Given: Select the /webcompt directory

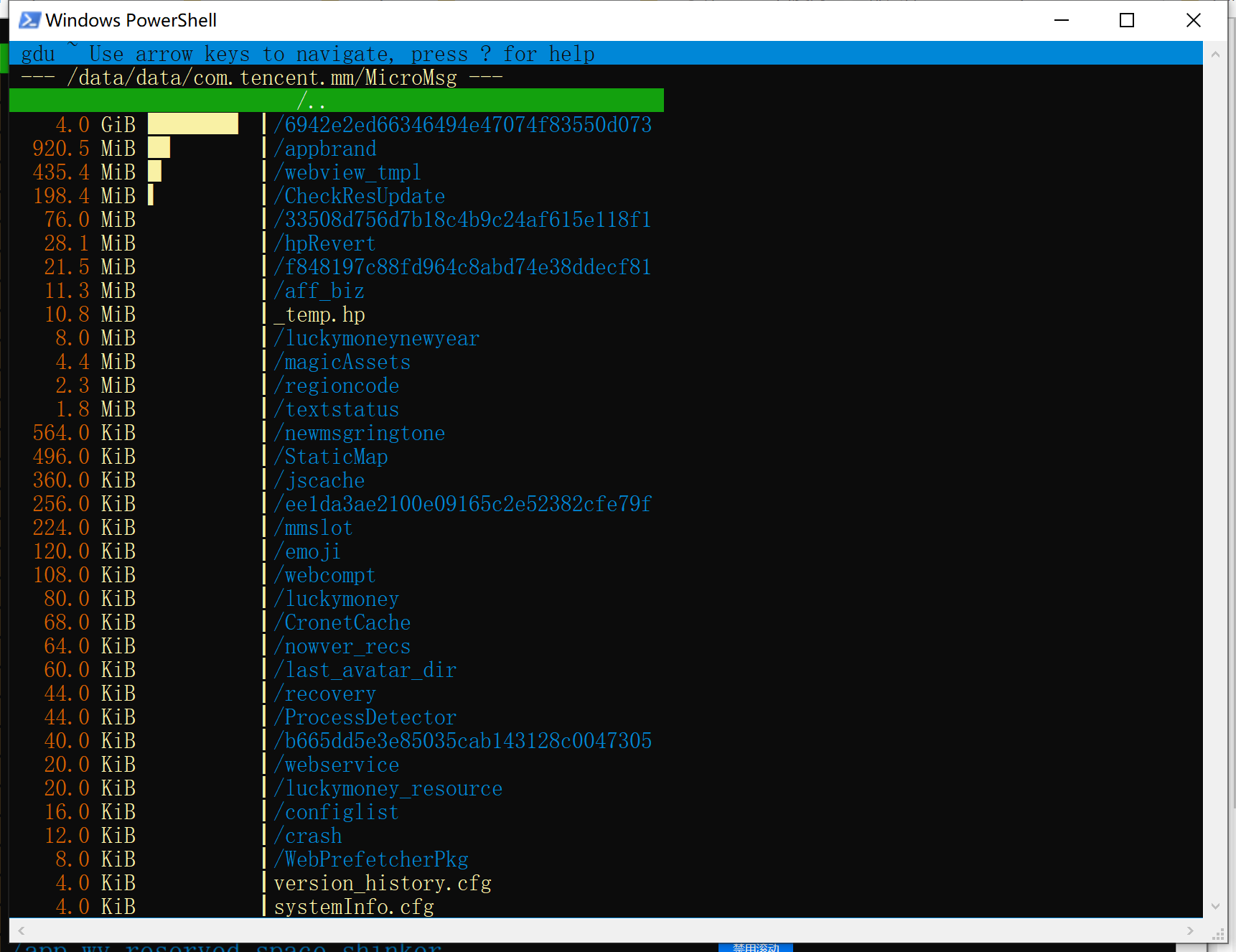Looking at the screenshot, I should click(x=325, y=574).
